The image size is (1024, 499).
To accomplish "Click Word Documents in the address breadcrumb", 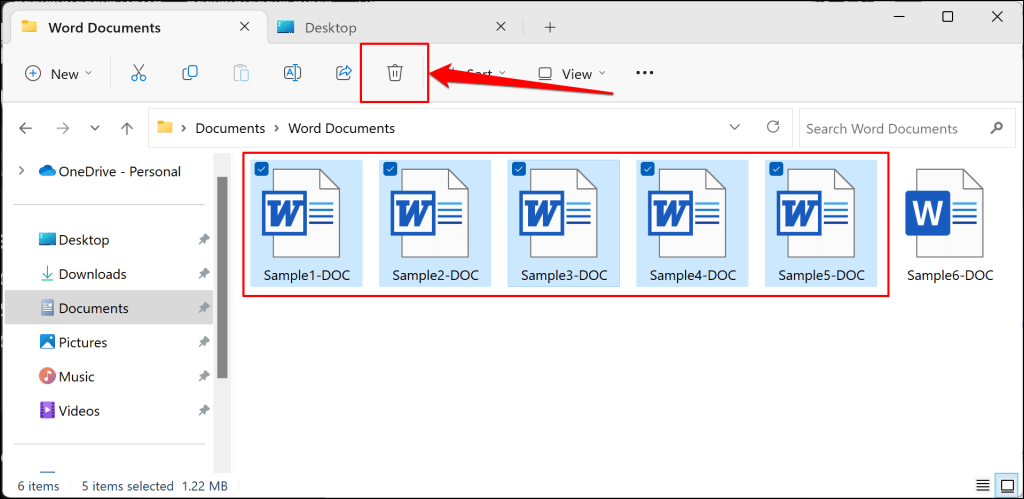I will [342, 129].
